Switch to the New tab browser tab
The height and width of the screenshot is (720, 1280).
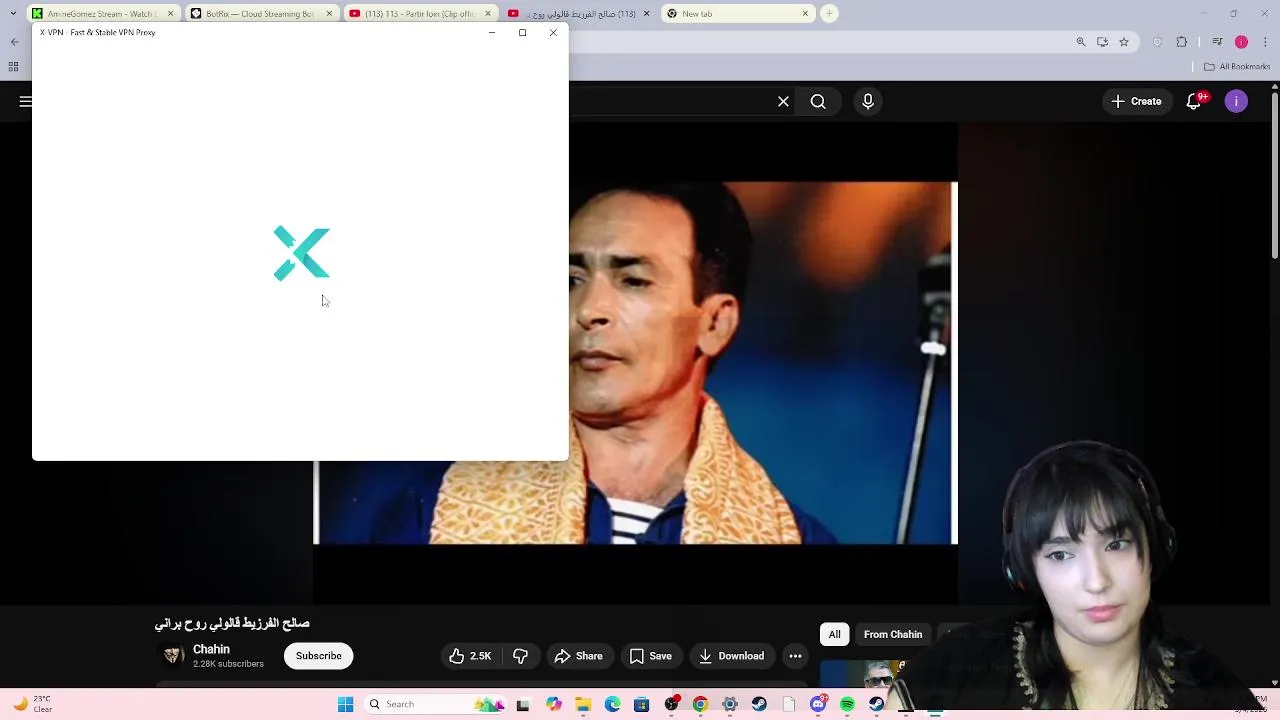point(737,14)
